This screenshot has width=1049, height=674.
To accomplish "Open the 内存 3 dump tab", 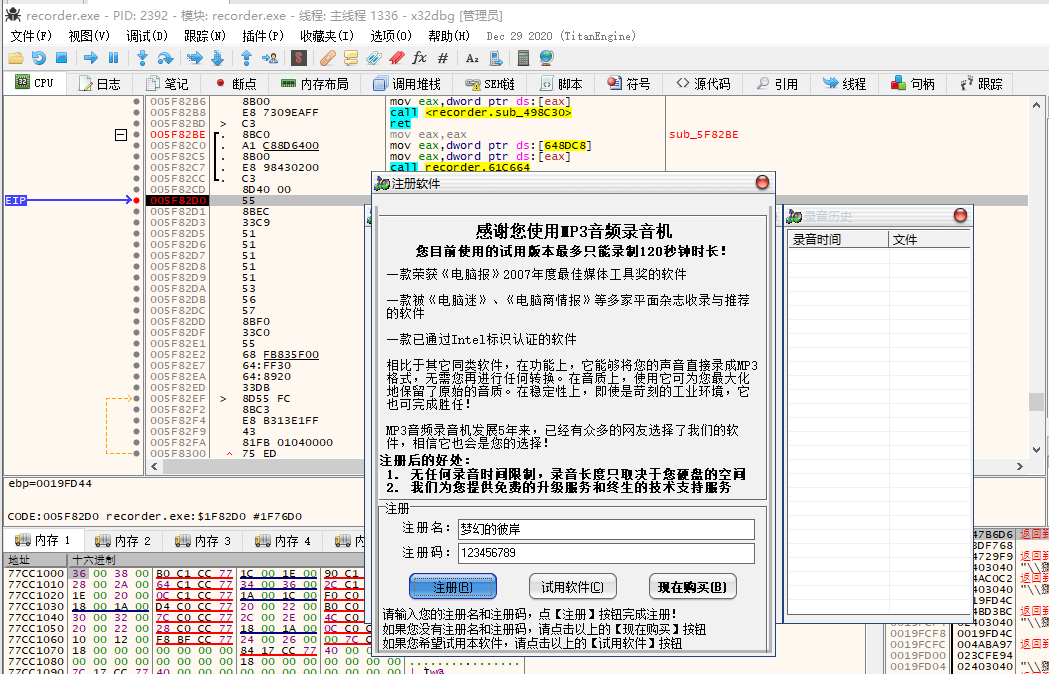I will tap(203, 540).
